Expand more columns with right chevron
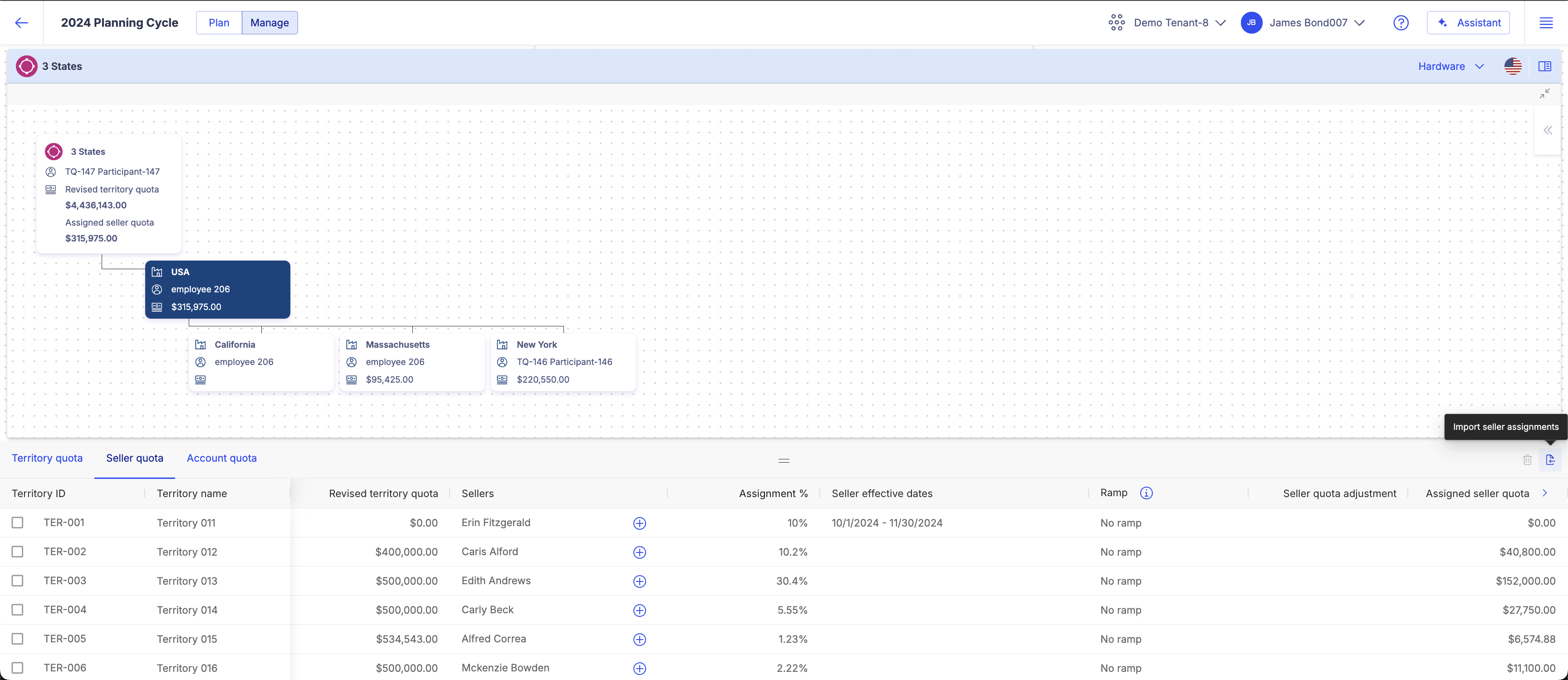Screen dimensions: 1568x680 [1544, 493]
